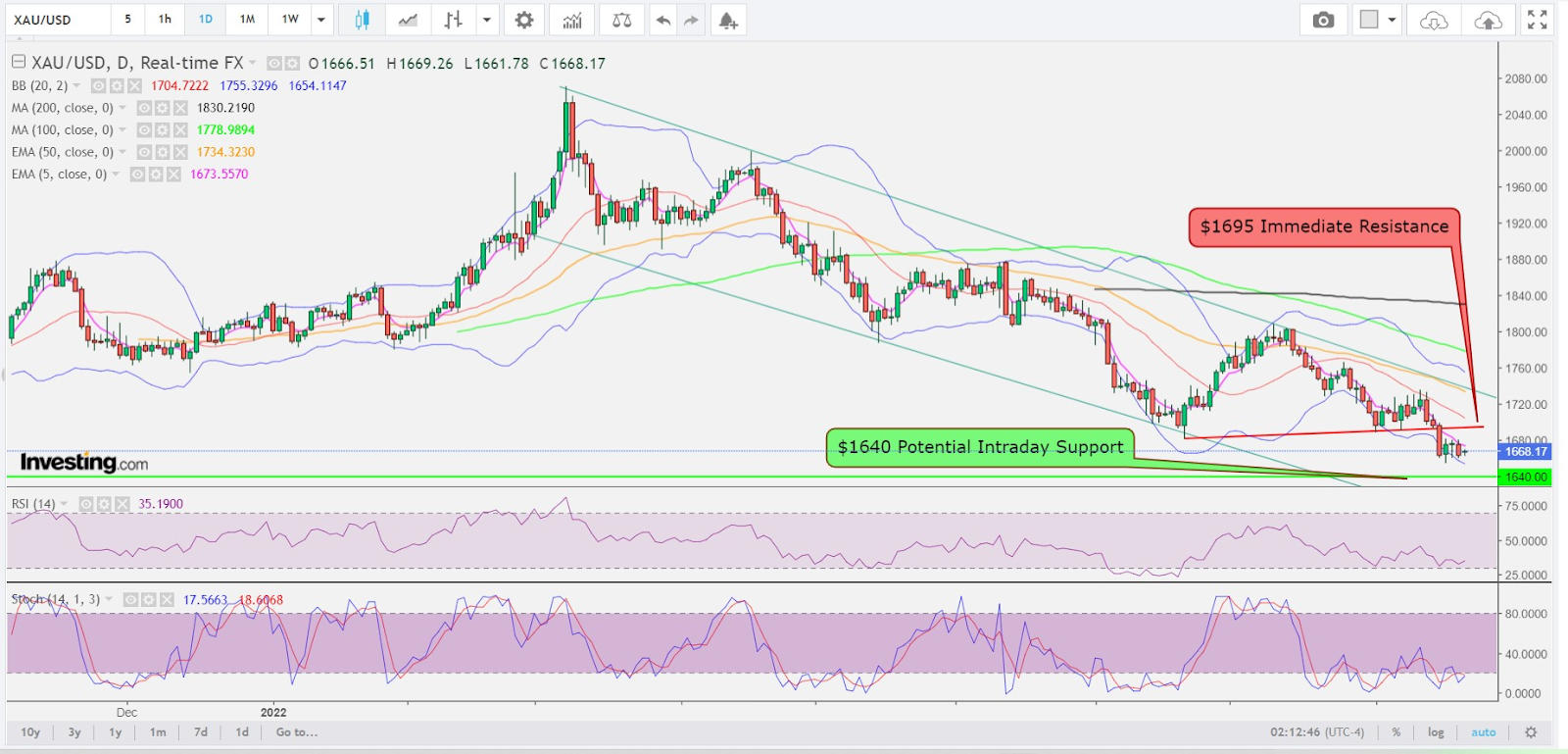Open the Go to... date picker
This screenshot has width=1568, height=754.
[297, 732]
